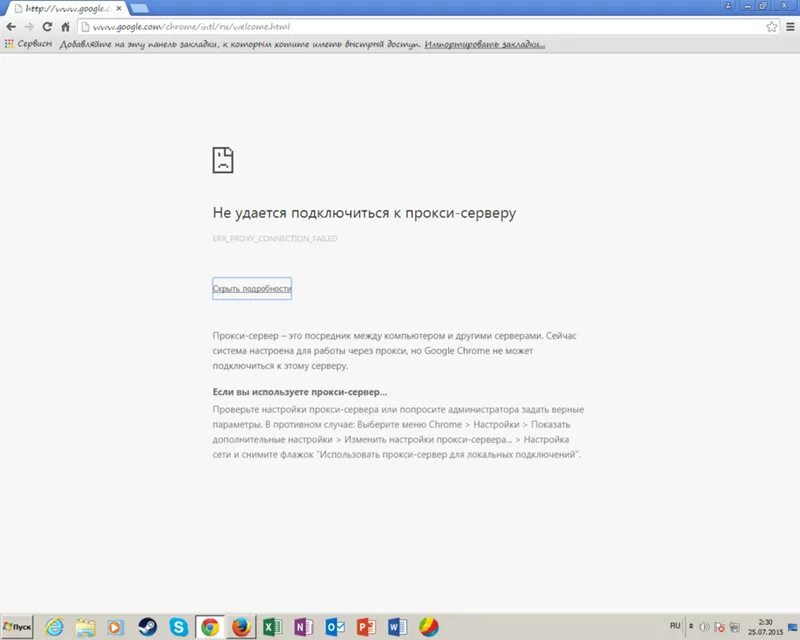Click the show desktop button
Viewport: 800px width, 640px height.
tap(794, 627)
